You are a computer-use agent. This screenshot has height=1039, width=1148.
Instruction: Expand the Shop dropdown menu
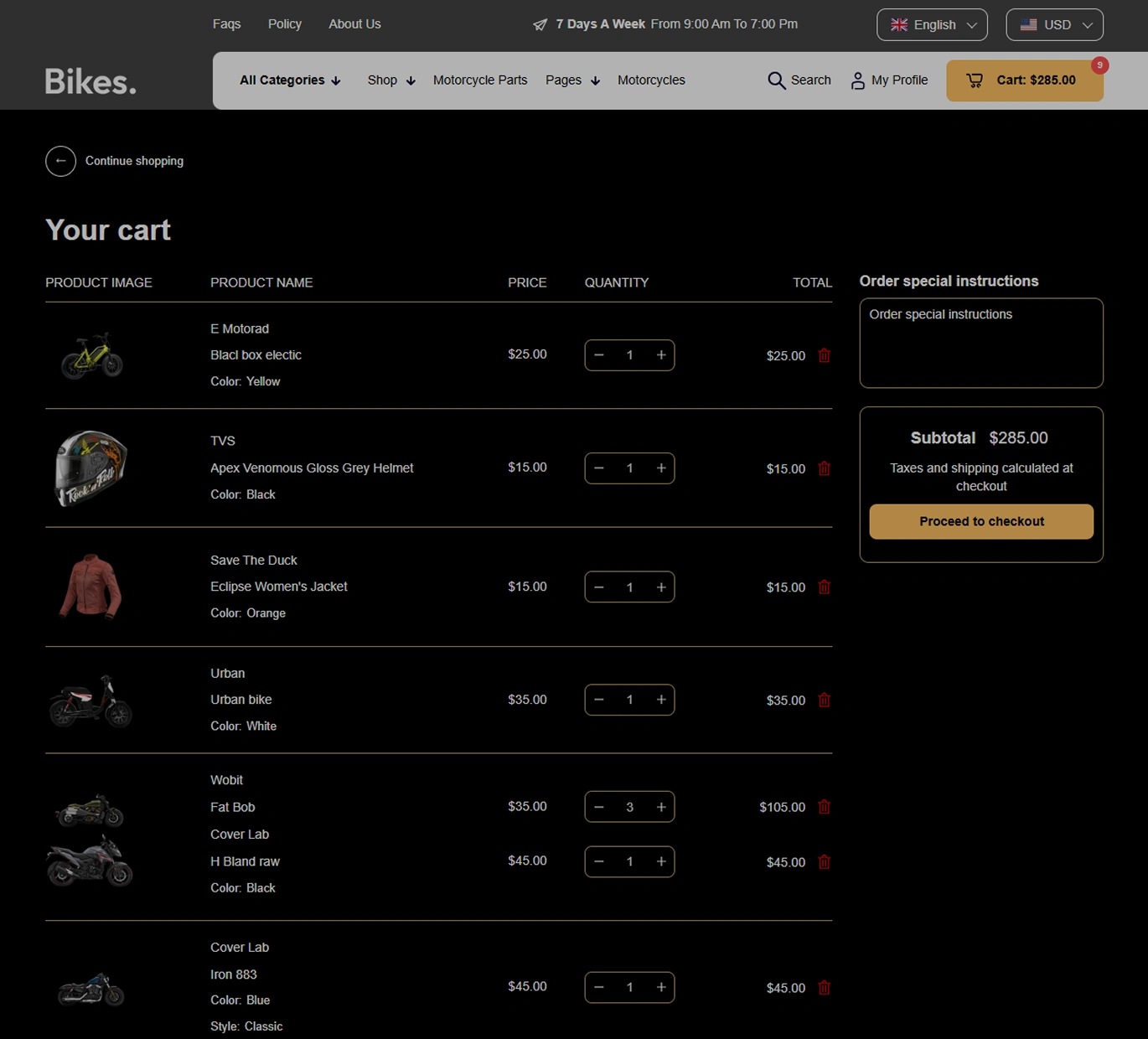pyautogui.click(x=391, y=80)
